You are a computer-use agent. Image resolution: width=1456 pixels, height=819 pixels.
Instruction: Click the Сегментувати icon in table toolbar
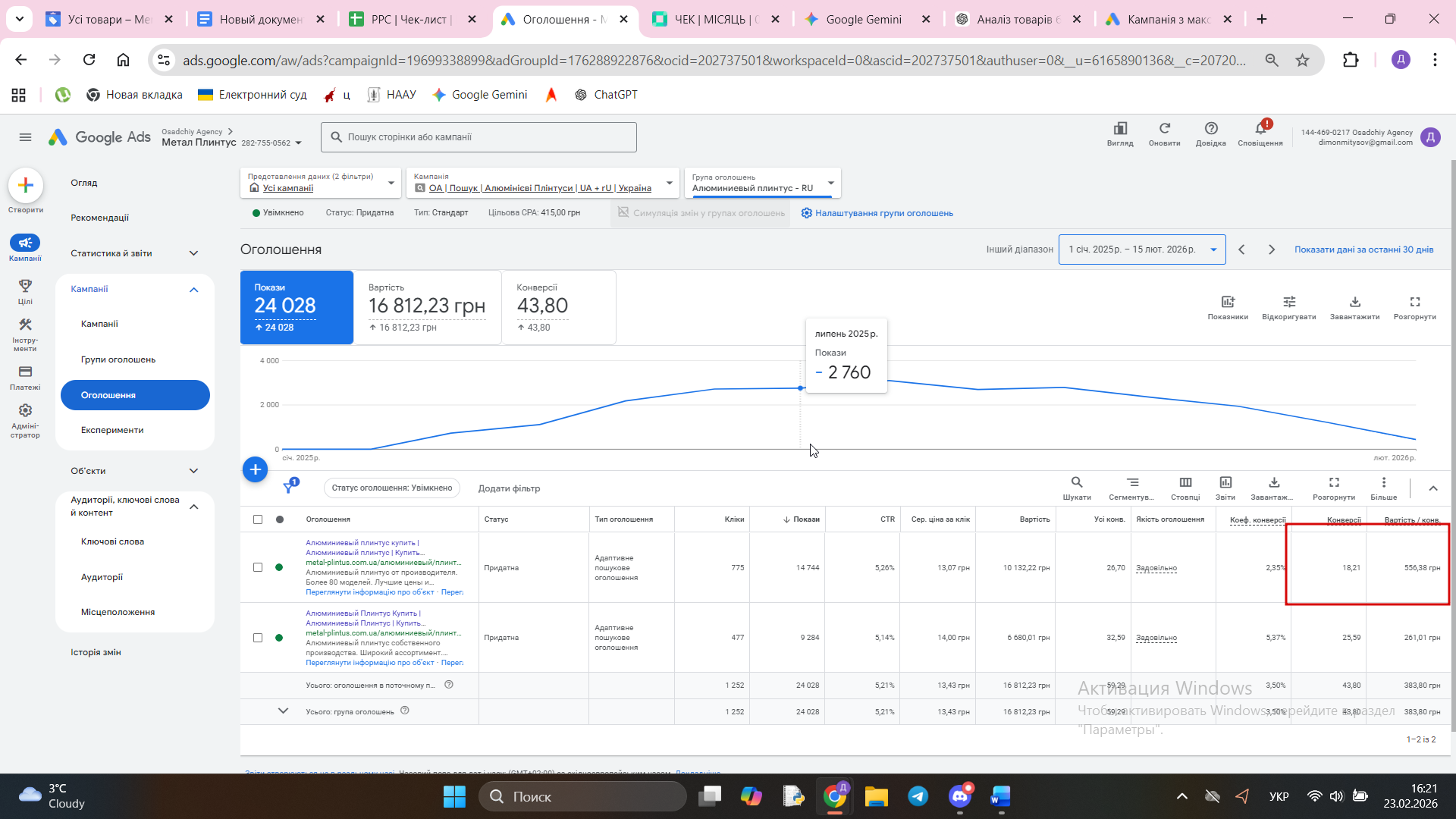[x=1131, y=482]
